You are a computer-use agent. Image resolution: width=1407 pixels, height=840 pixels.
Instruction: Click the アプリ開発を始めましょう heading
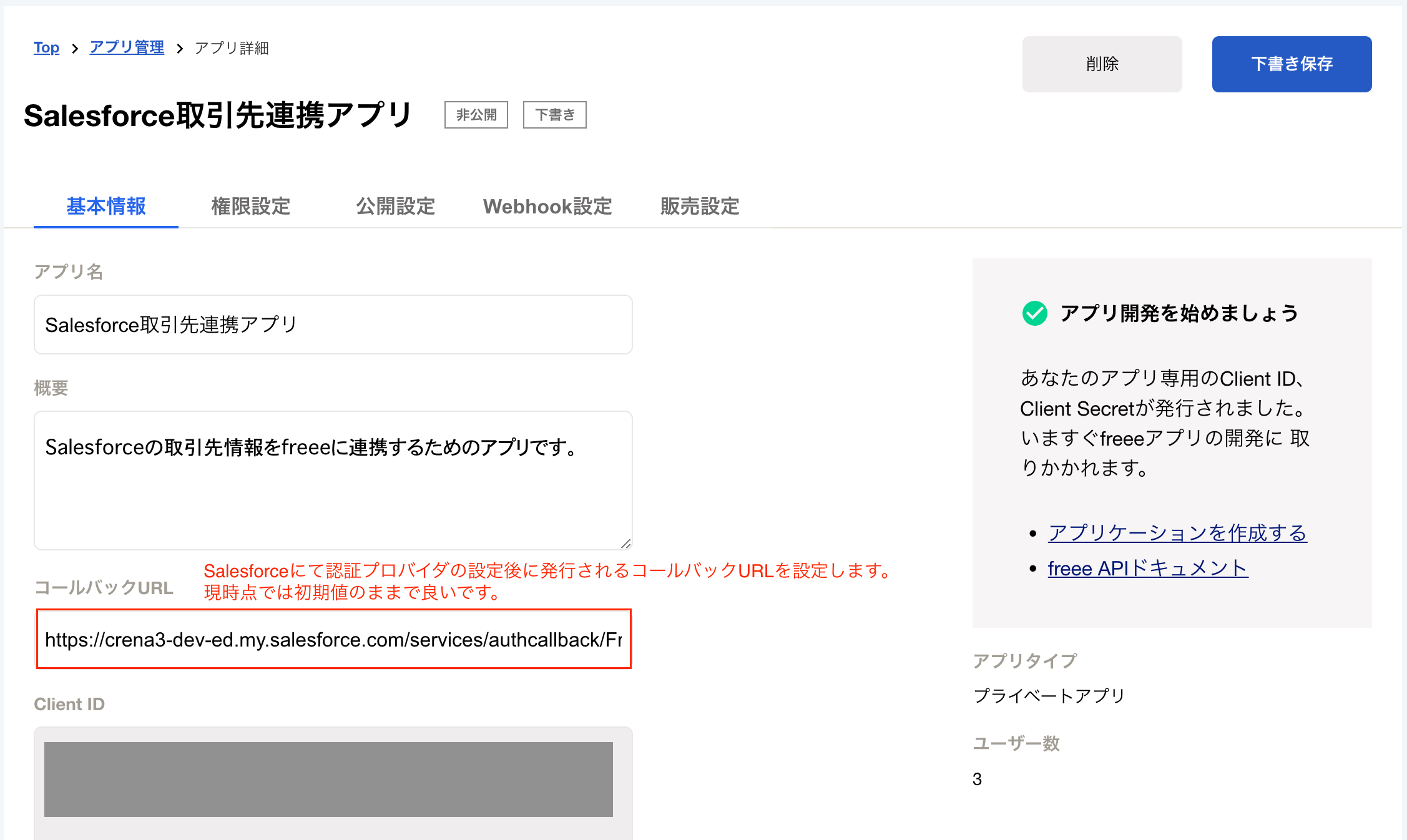[x=1179, y=313]
